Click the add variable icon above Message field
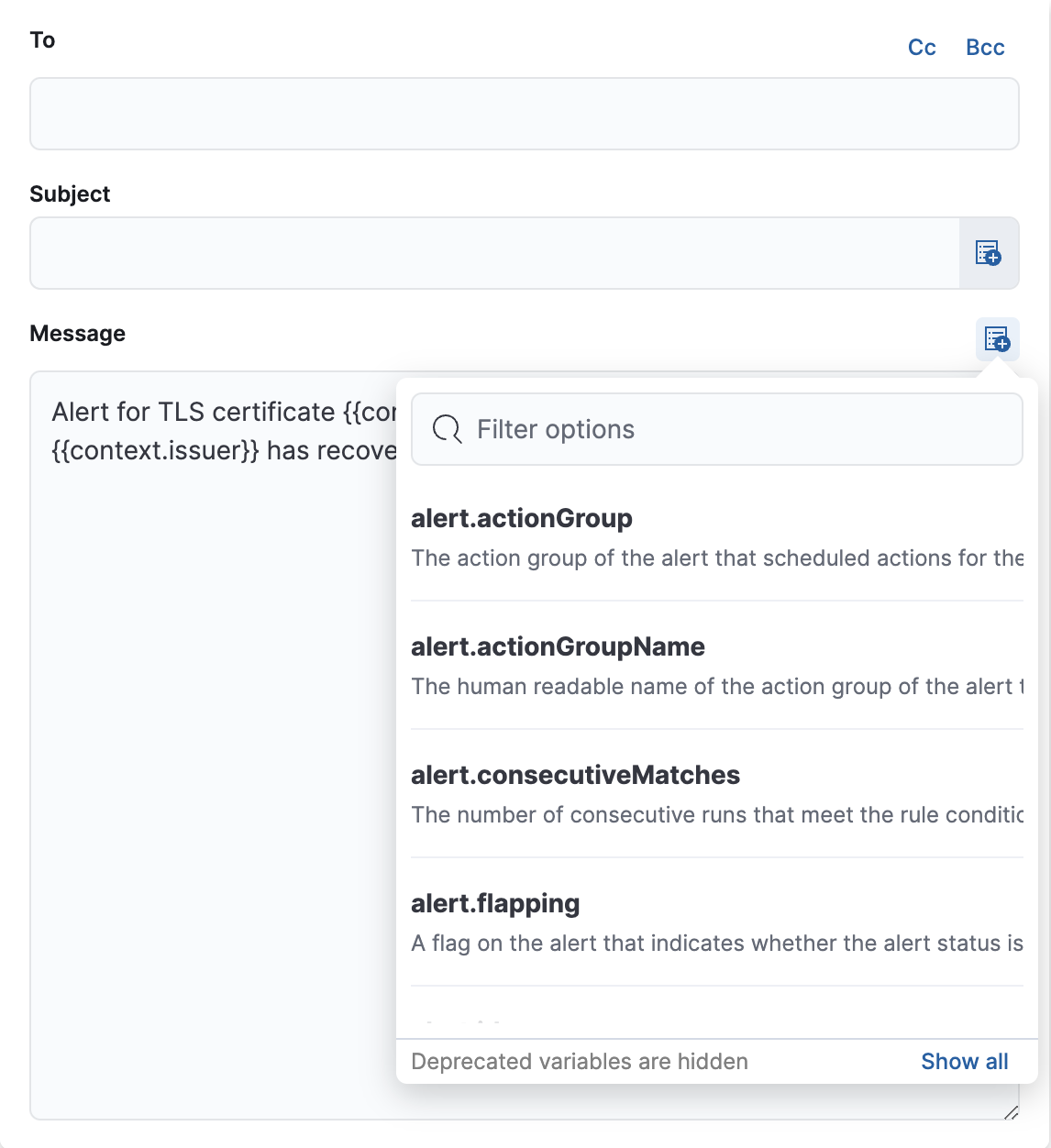Screen dimensions: 1051x1148 [998, 339]
